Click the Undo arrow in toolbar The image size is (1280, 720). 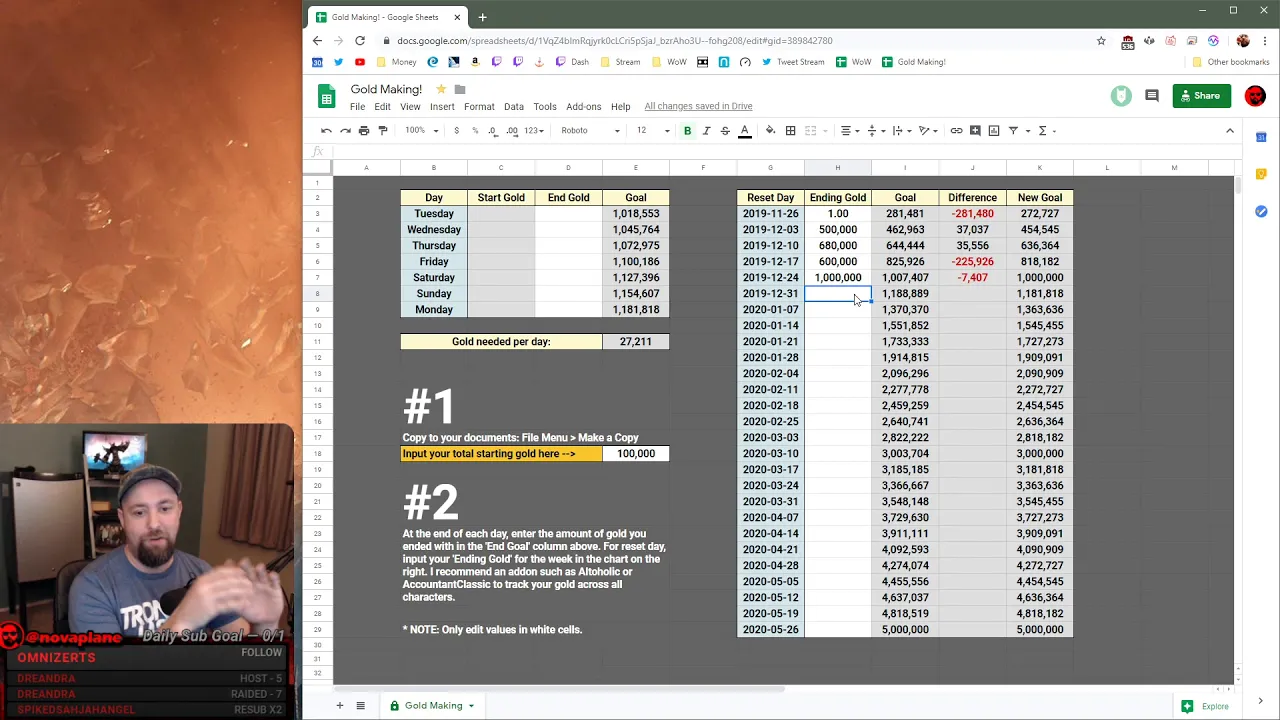[x=326, y=130]
